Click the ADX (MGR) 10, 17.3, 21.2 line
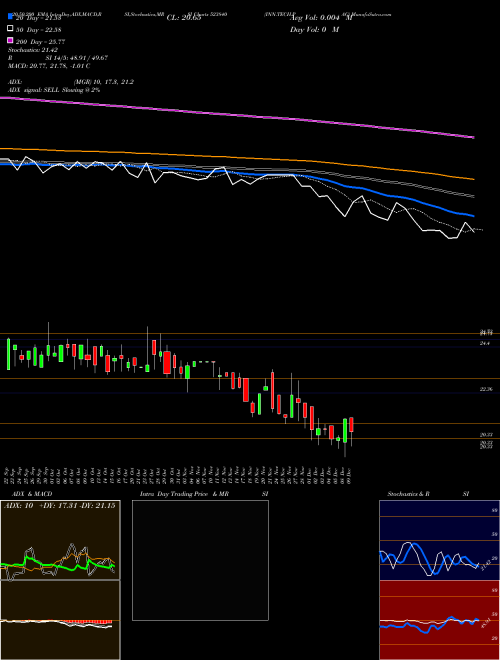Viewport: 500px width, 660px height. click(x=71, y=82)
